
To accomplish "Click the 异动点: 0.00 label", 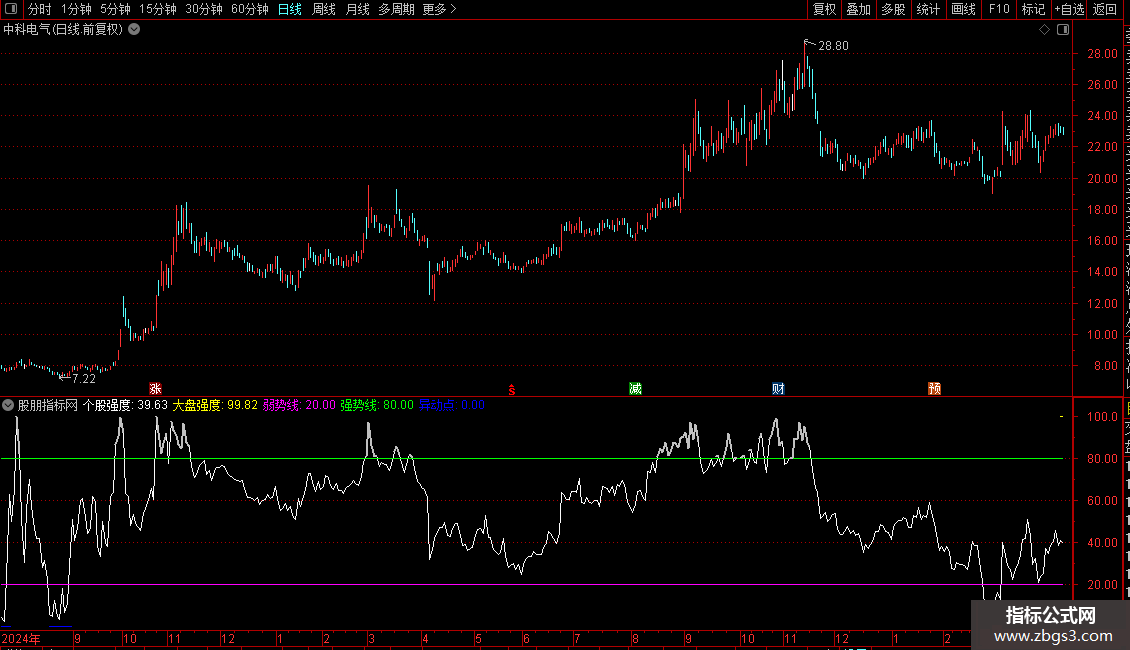I will 452,405.
